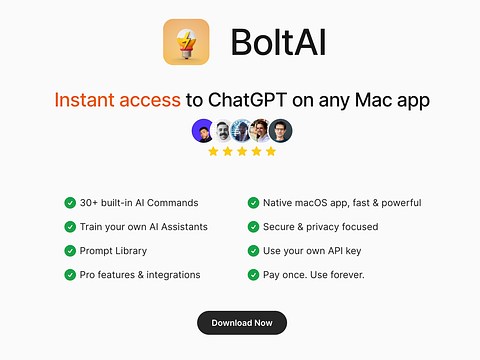Click the first gold rating star

[x=213, y=152]
